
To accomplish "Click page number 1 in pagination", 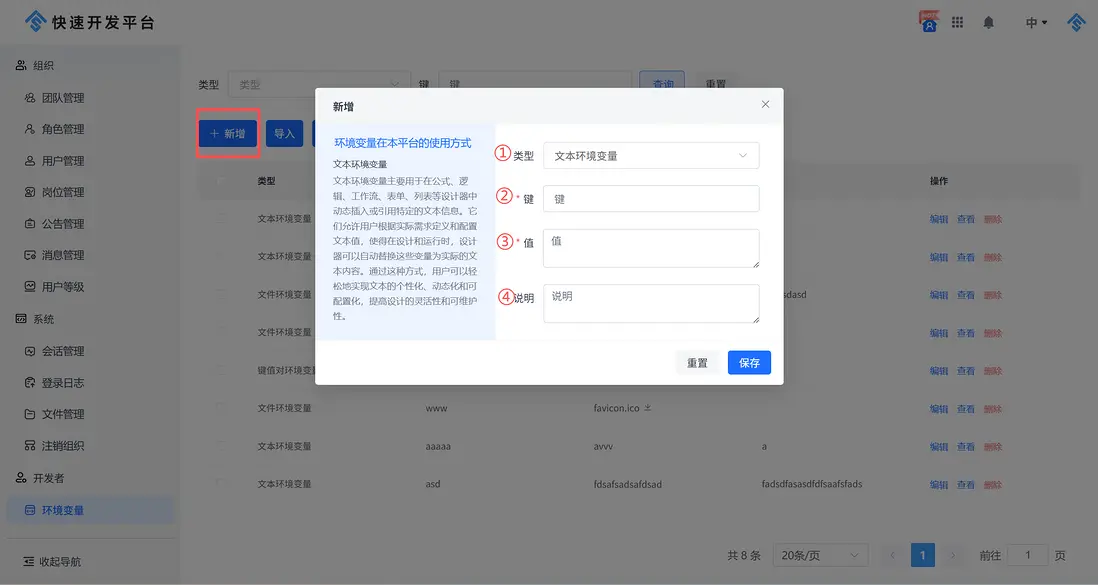I will pyautogui.click(x=922, y=554).
